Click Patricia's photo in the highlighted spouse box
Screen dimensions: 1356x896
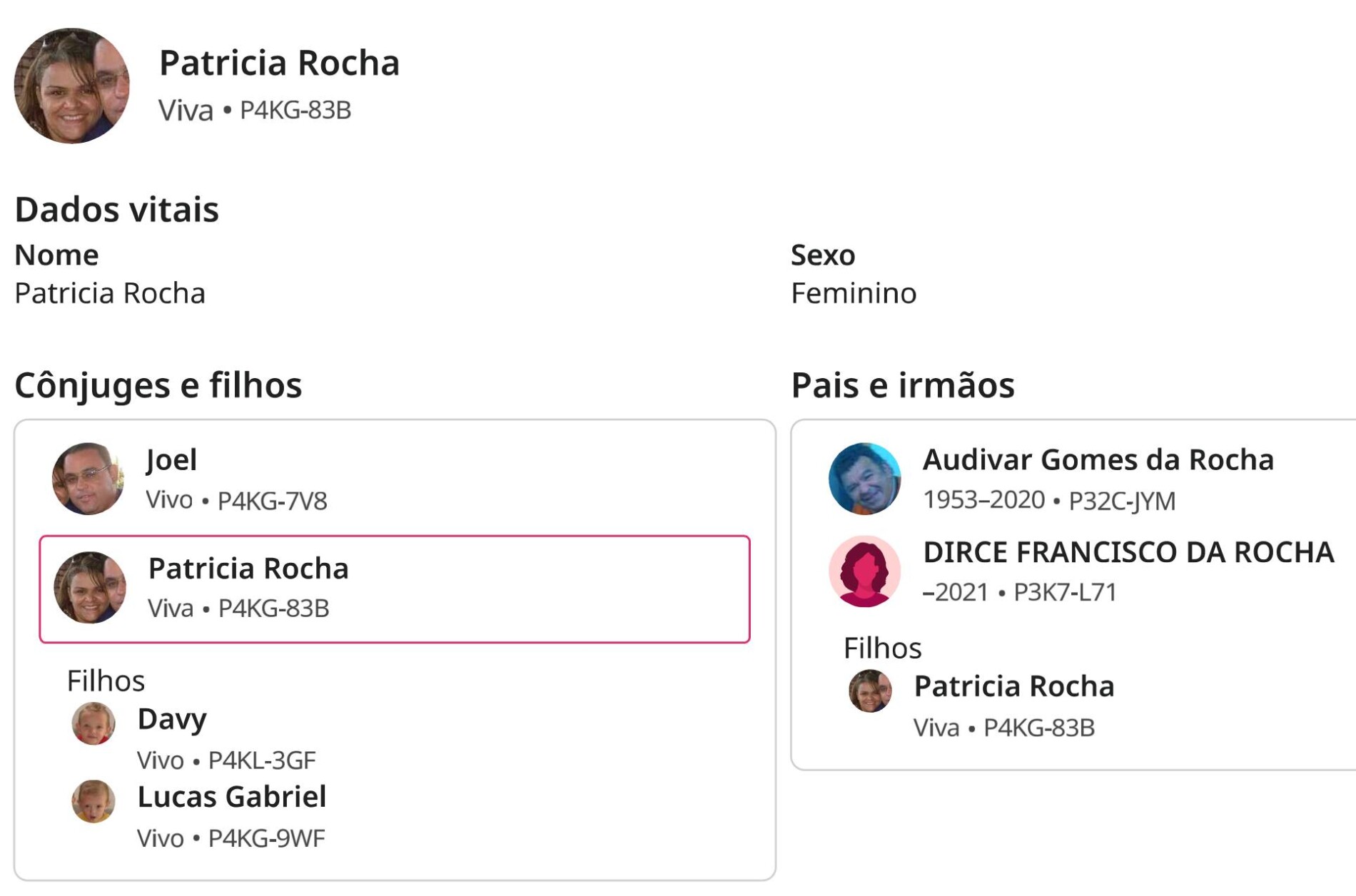[x=90, y=588]
